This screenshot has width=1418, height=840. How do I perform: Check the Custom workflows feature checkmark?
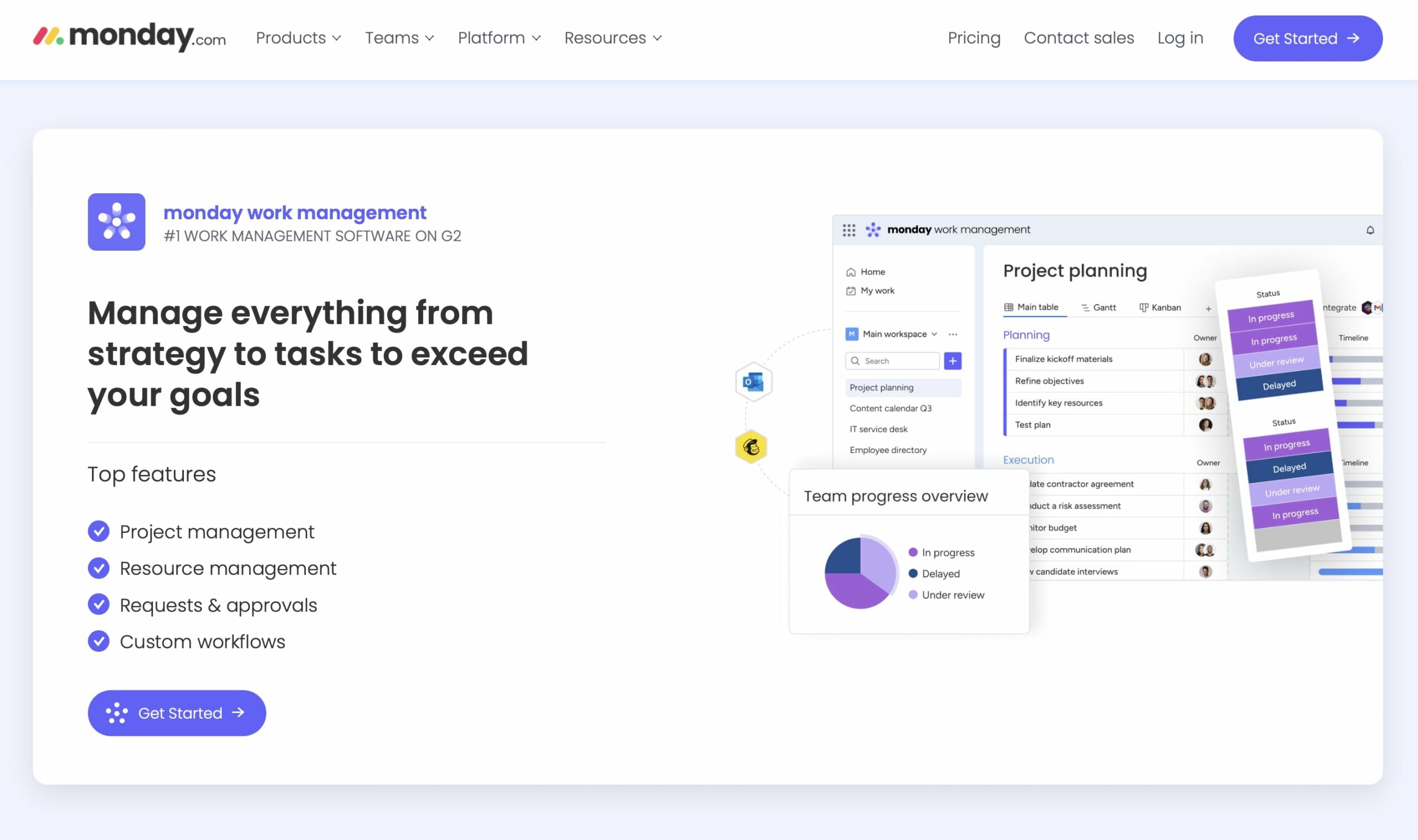coord(99,641)
